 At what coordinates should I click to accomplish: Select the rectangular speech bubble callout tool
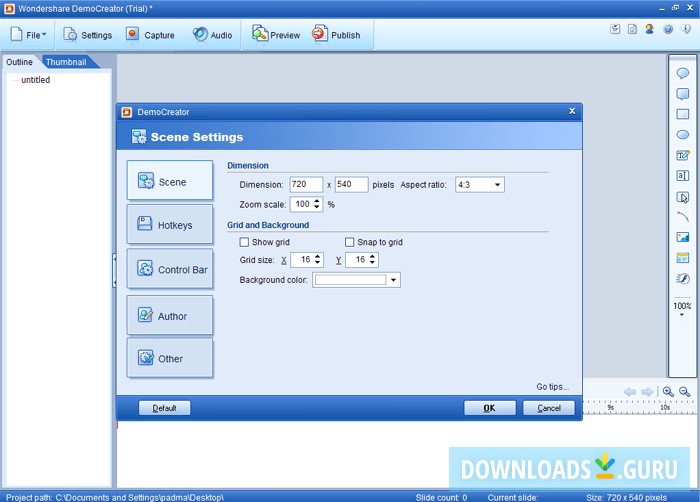(x=682, y=93)
